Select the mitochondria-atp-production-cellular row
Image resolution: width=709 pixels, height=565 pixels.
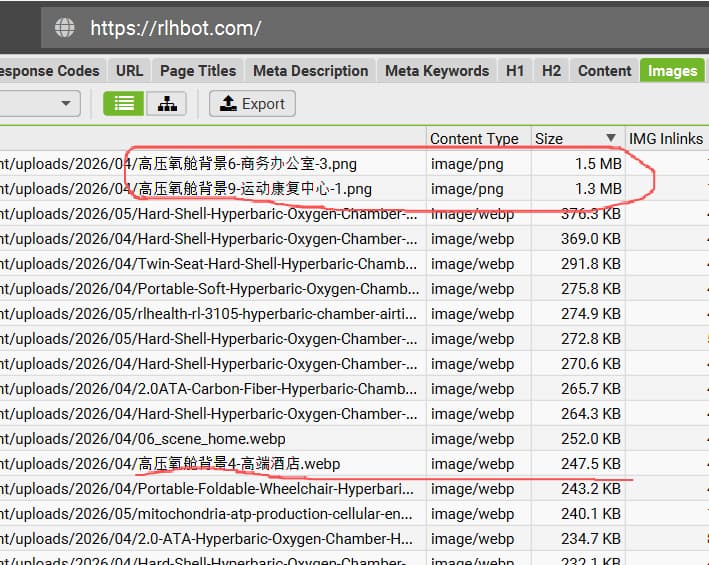coord(354,513)
